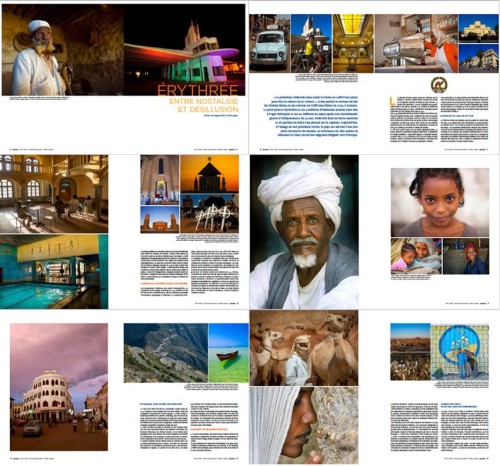Image resolution: width=500 pixels, height=466 pixels.
Task: Select the woman in red headscarf photo
Action: [x=466, y=256]
